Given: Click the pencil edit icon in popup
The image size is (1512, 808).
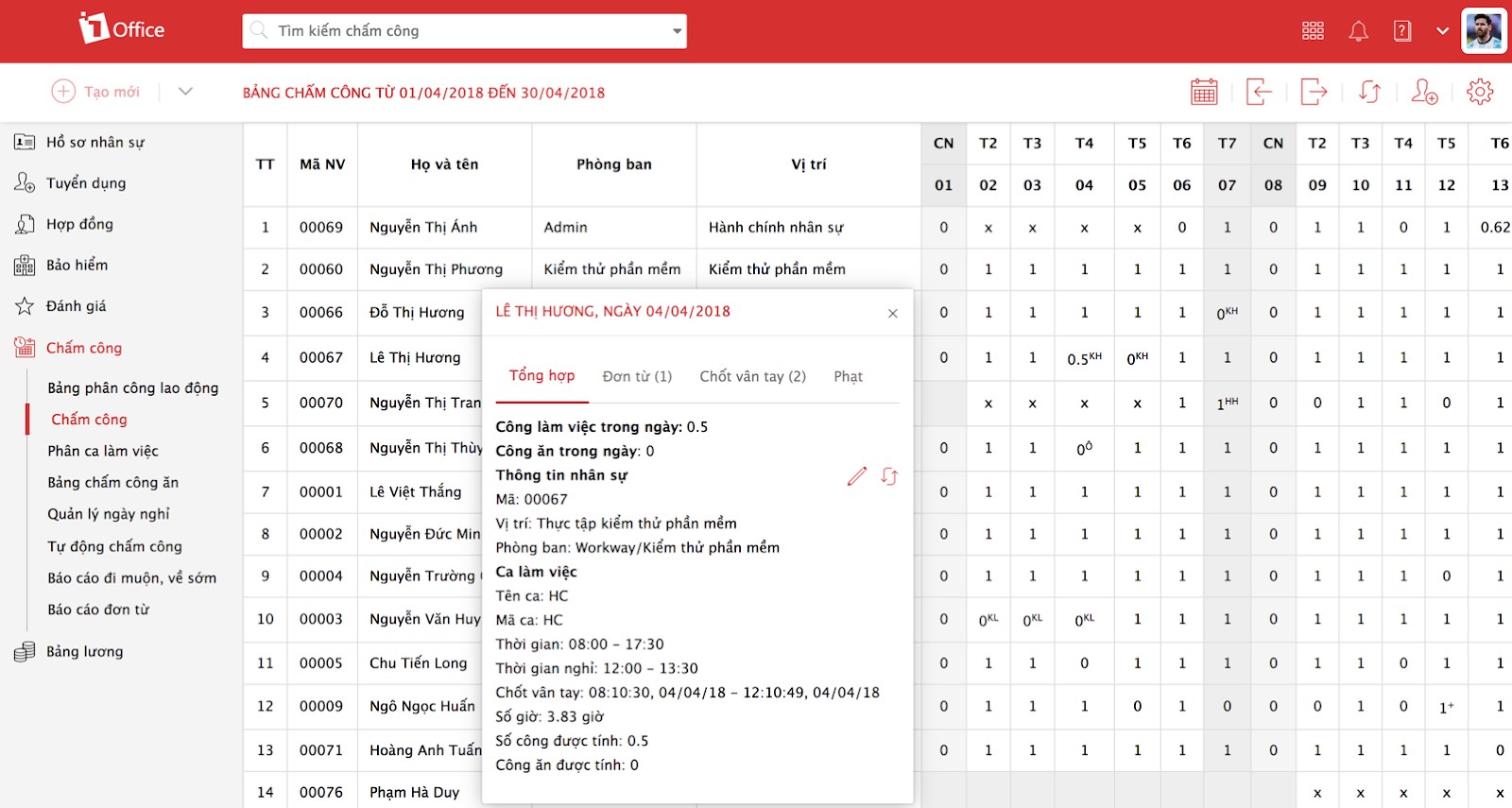Looking at the screenshot, I should [x=857, y=476].
